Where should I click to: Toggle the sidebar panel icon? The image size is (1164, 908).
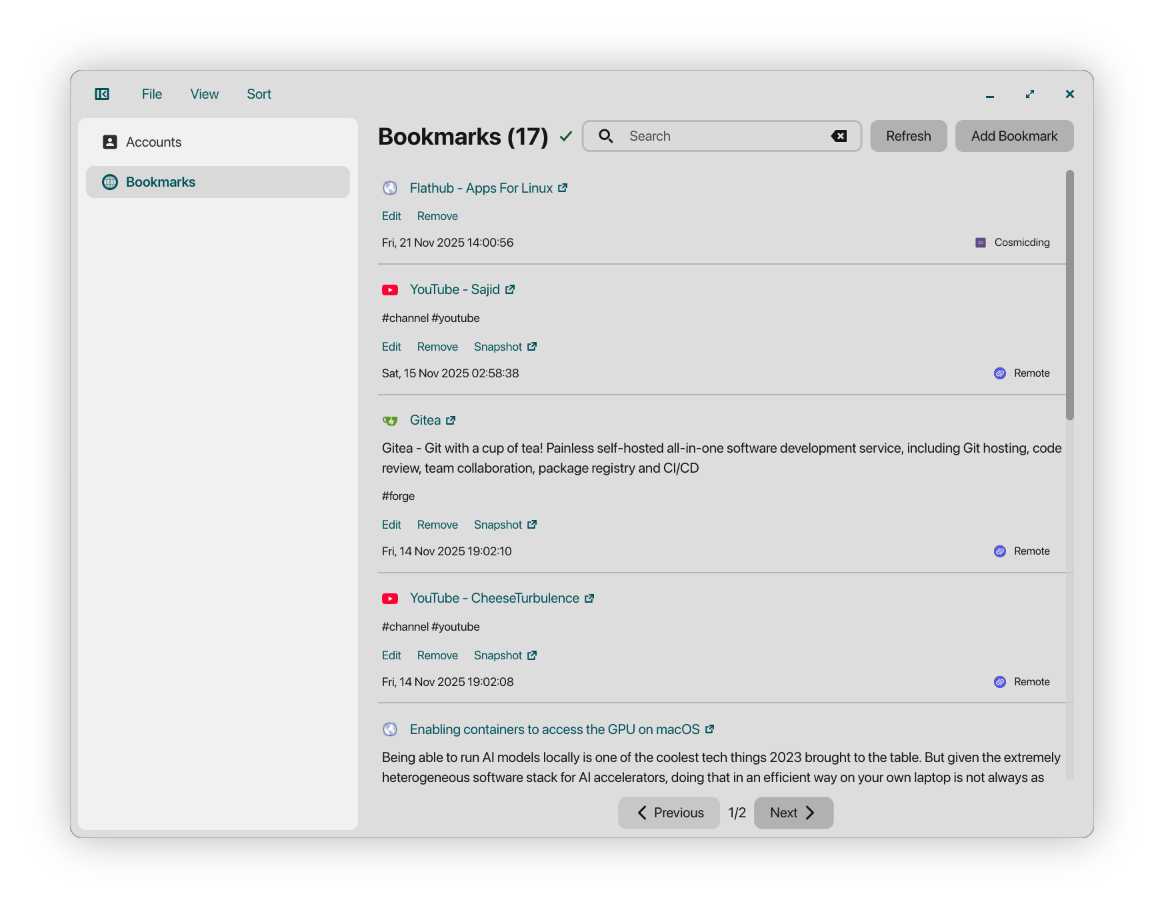pos(102,94)
